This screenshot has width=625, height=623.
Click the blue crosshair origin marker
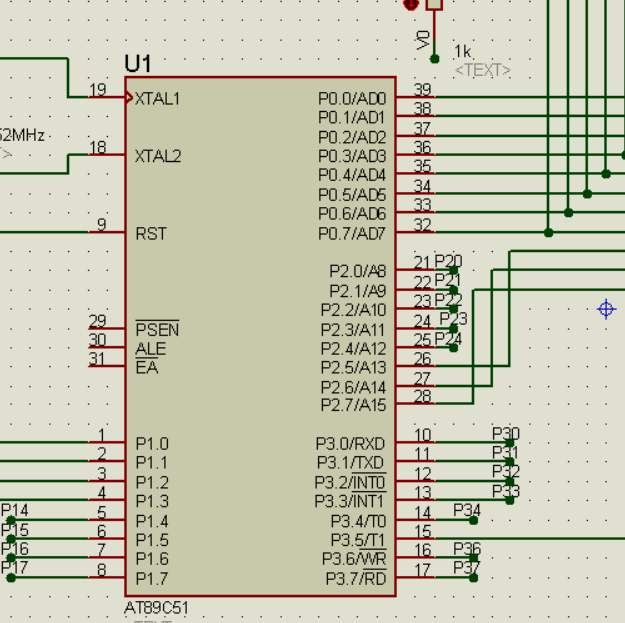coord(606,309)
